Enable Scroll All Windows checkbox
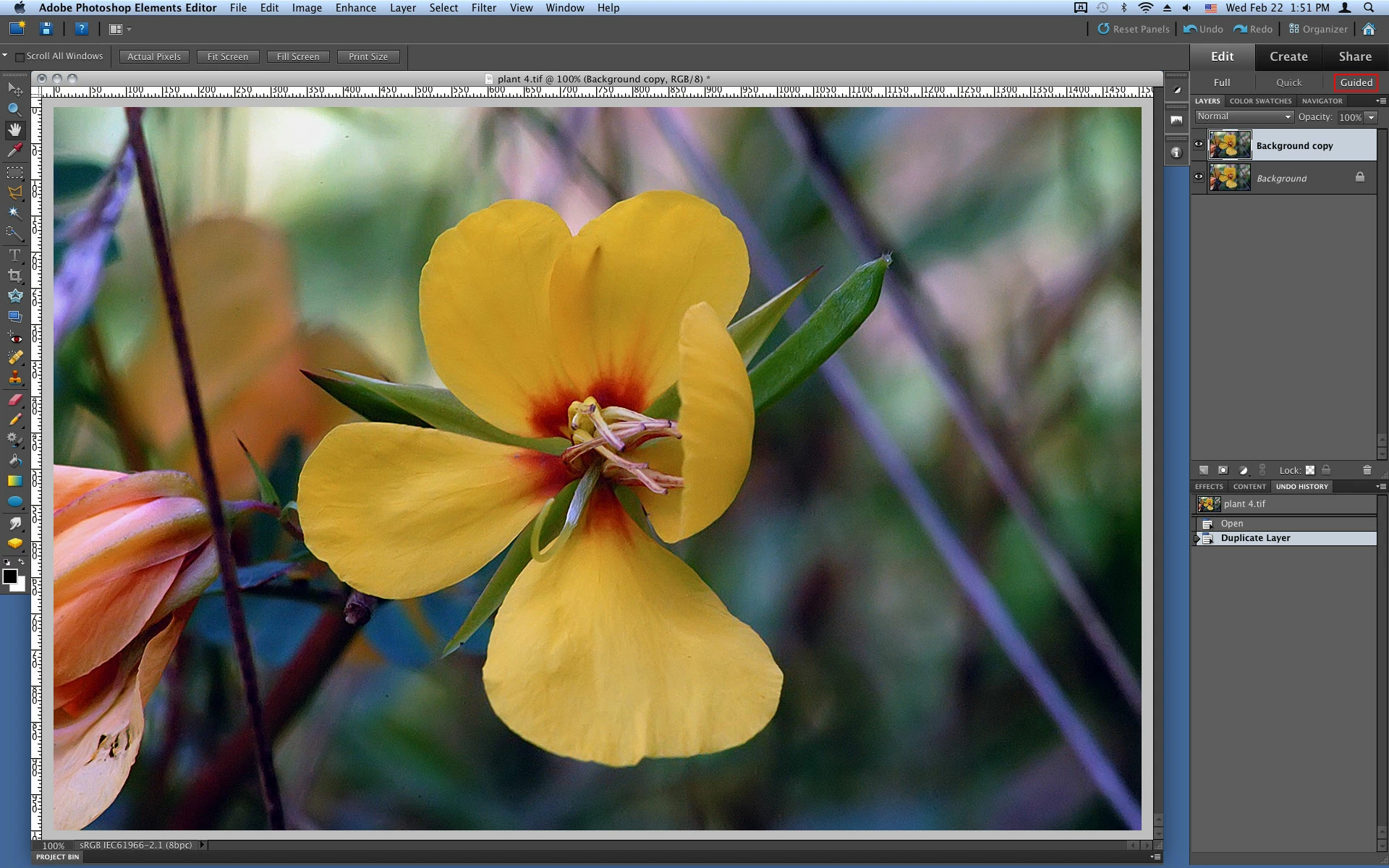This screenshot has height=868, width=1389. tap(20, 56)
